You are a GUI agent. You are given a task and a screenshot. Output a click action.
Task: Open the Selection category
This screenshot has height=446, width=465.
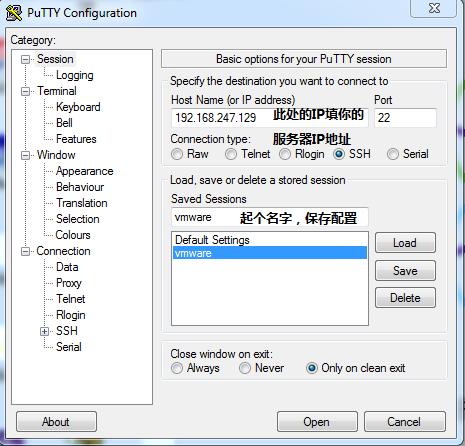(78, 219)
